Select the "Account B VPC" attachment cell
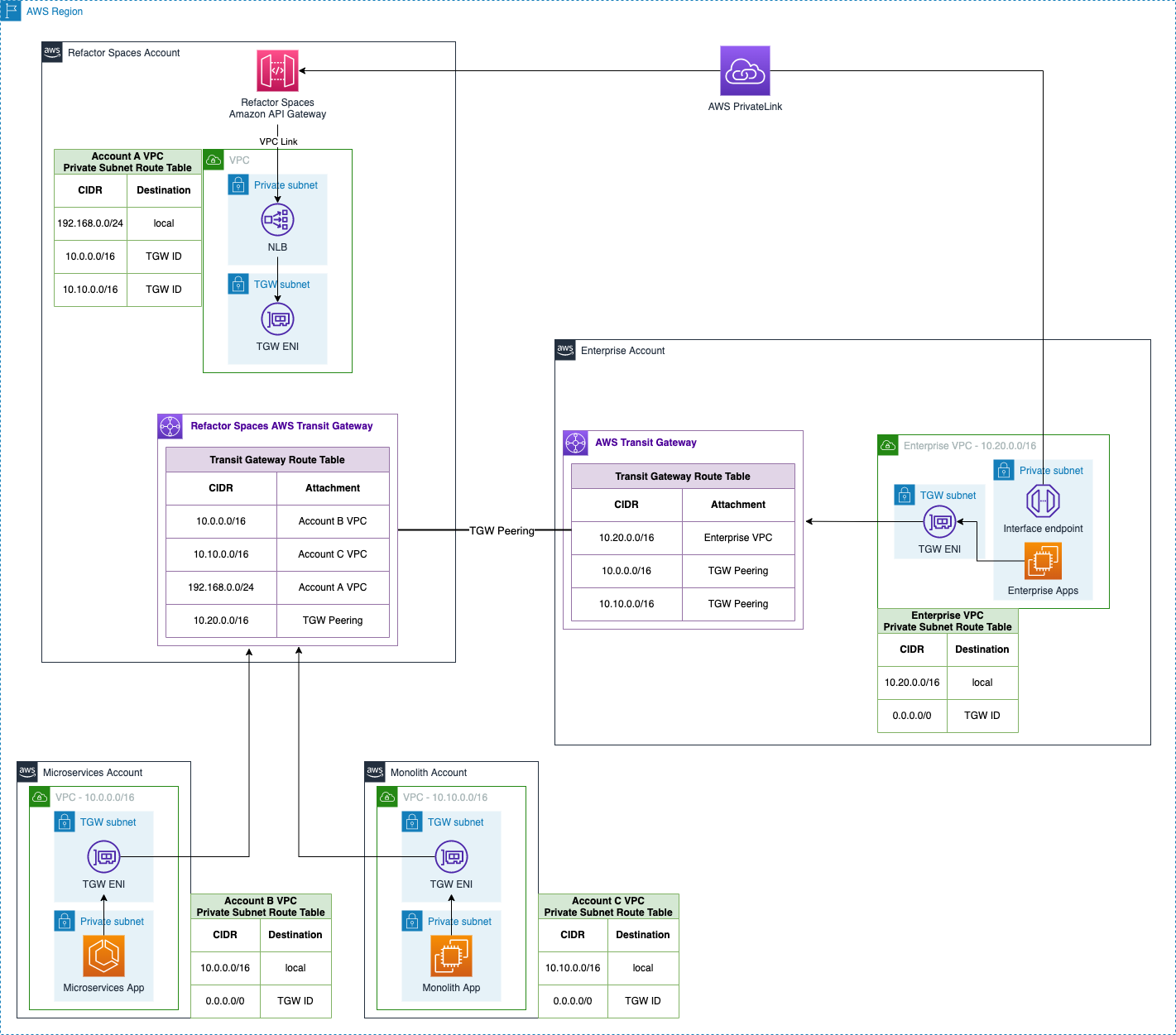 tap(333, 521)
